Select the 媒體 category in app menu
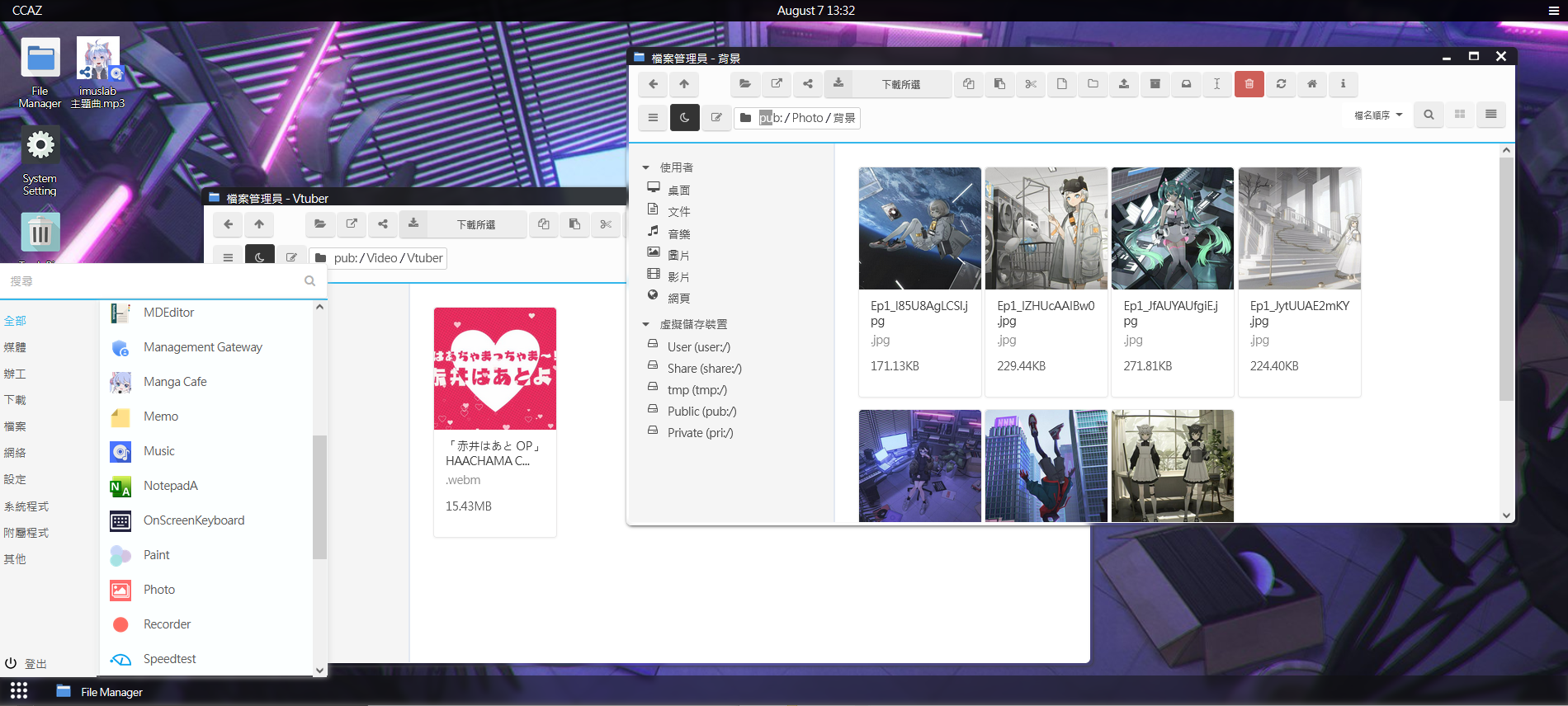 tap(15, 347)
